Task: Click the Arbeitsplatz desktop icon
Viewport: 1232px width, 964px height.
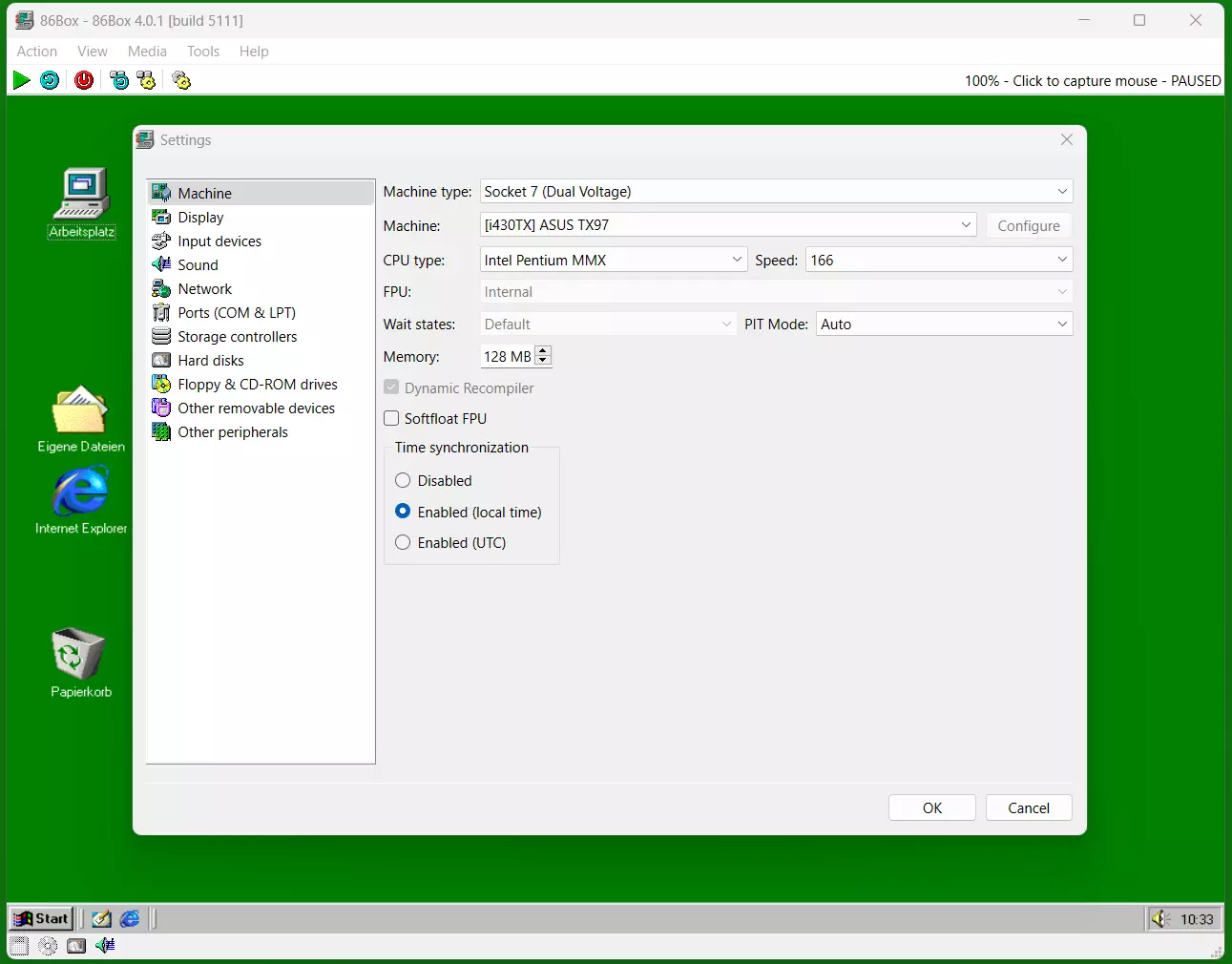Action: tap(82, 202)
